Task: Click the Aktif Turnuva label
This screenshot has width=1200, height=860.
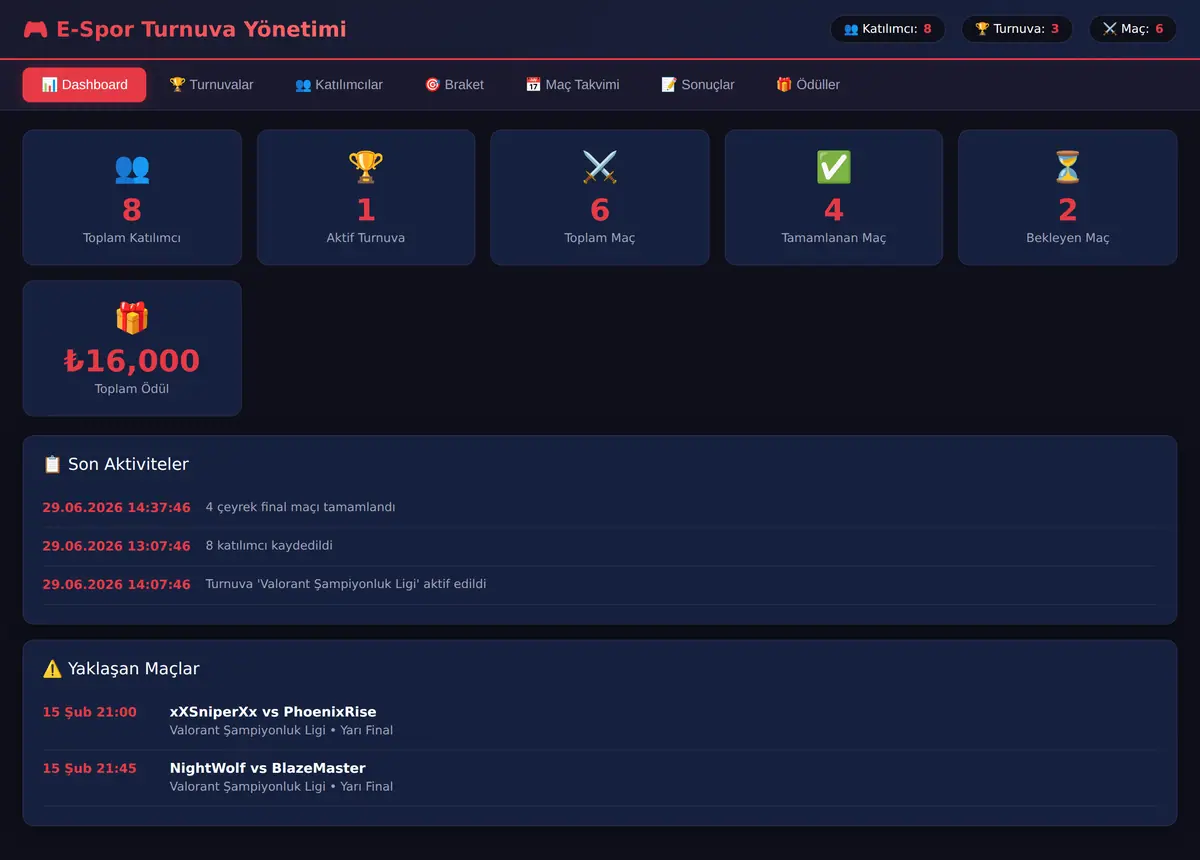Action: tap(366, 238)
